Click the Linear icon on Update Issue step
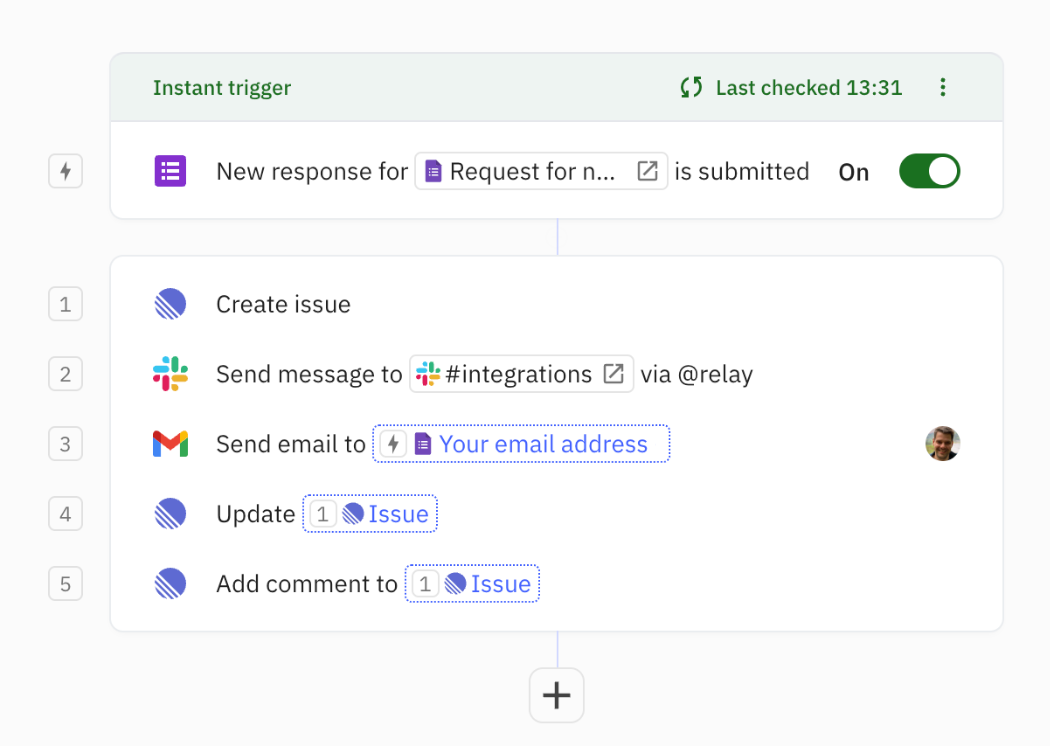Screen dimensions: 1050x746 coord(170,514)
